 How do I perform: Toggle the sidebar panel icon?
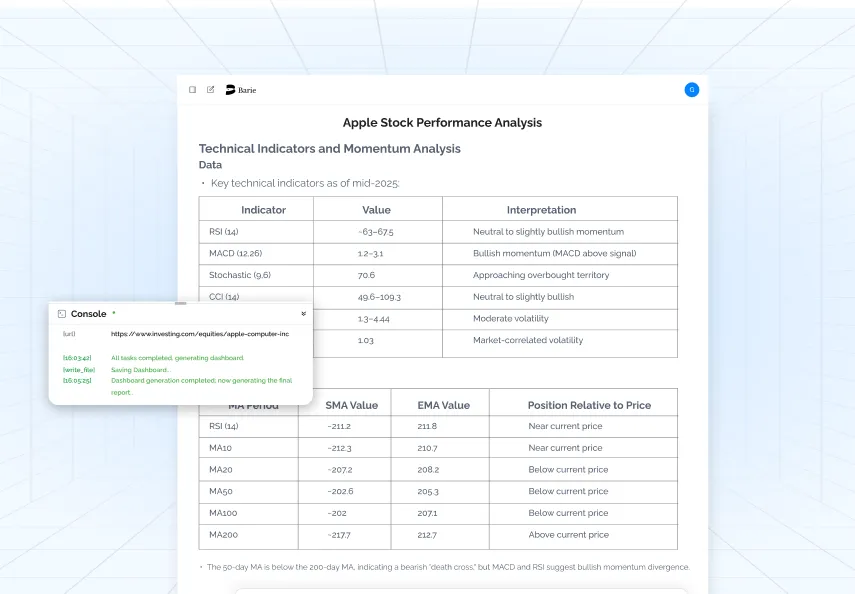coord(192,89)
